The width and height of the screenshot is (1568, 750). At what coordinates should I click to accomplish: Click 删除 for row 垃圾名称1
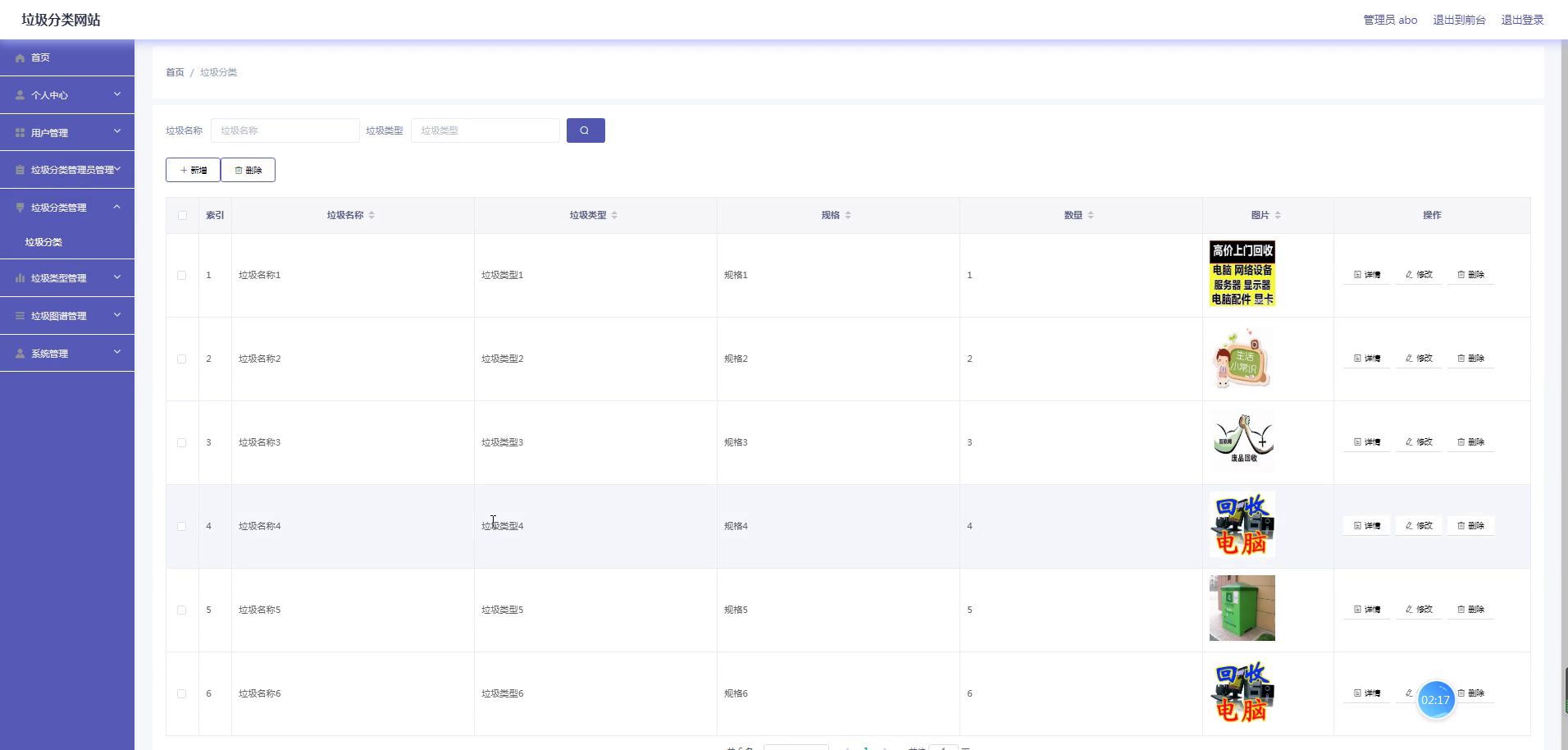(1470, 275)
